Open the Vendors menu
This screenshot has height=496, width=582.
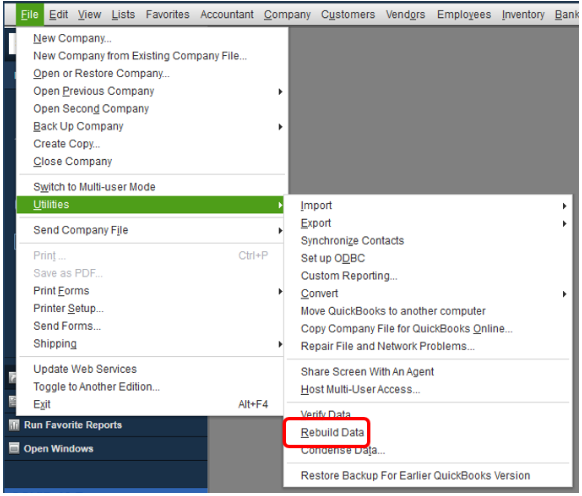pos(405,14)
